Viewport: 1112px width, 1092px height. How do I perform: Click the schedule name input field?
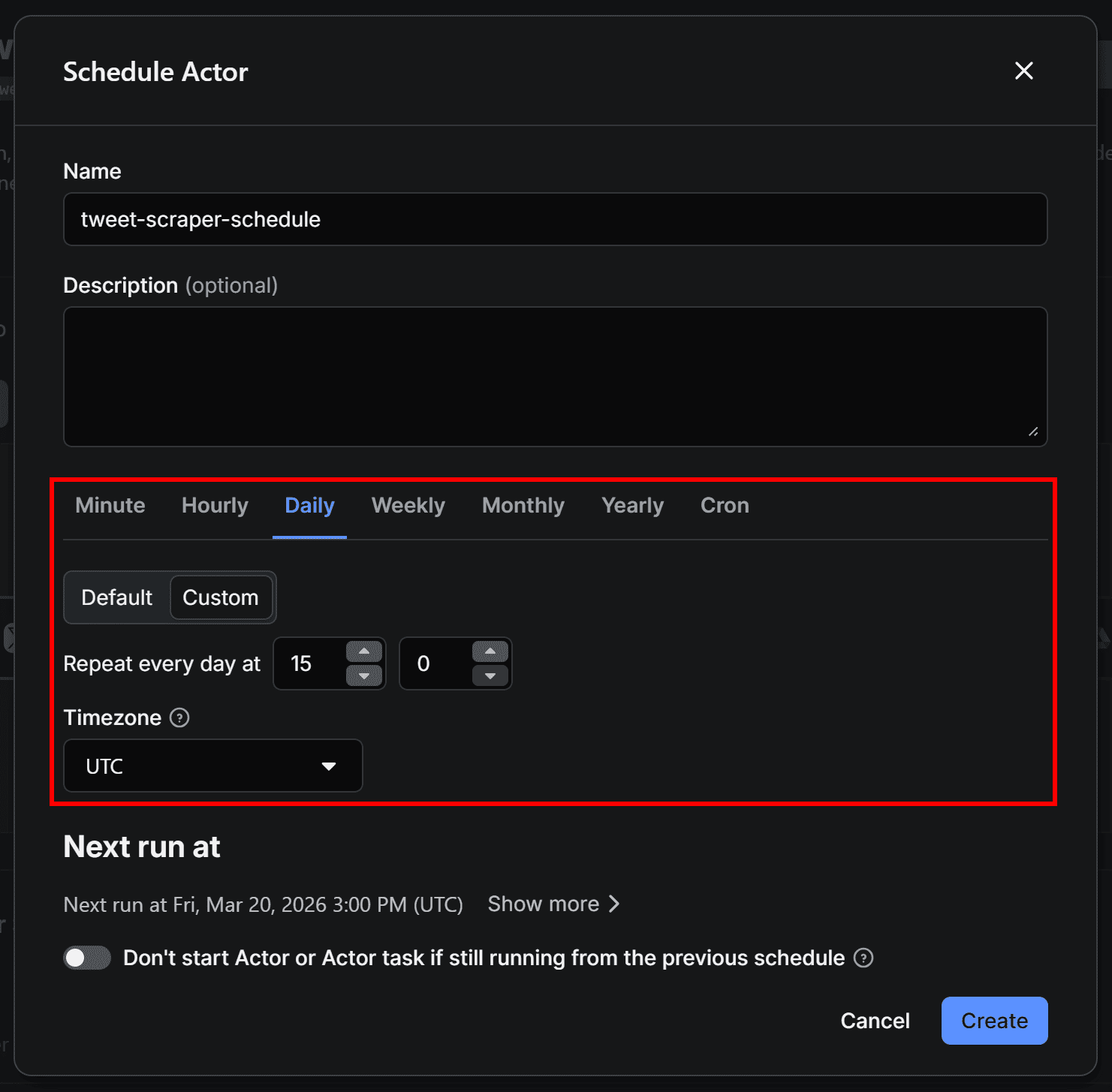click(555, 219)
